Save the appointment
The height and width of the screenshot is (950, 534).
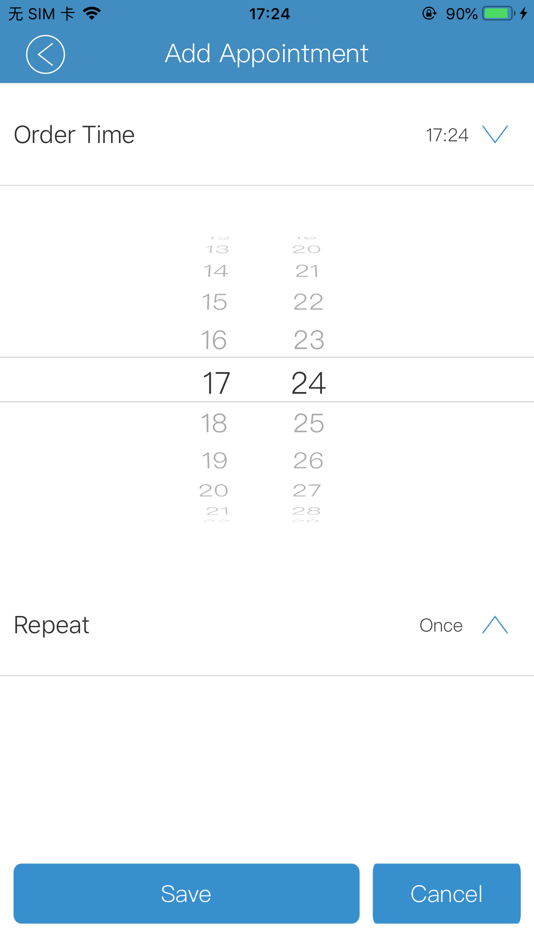pos(186,894)
